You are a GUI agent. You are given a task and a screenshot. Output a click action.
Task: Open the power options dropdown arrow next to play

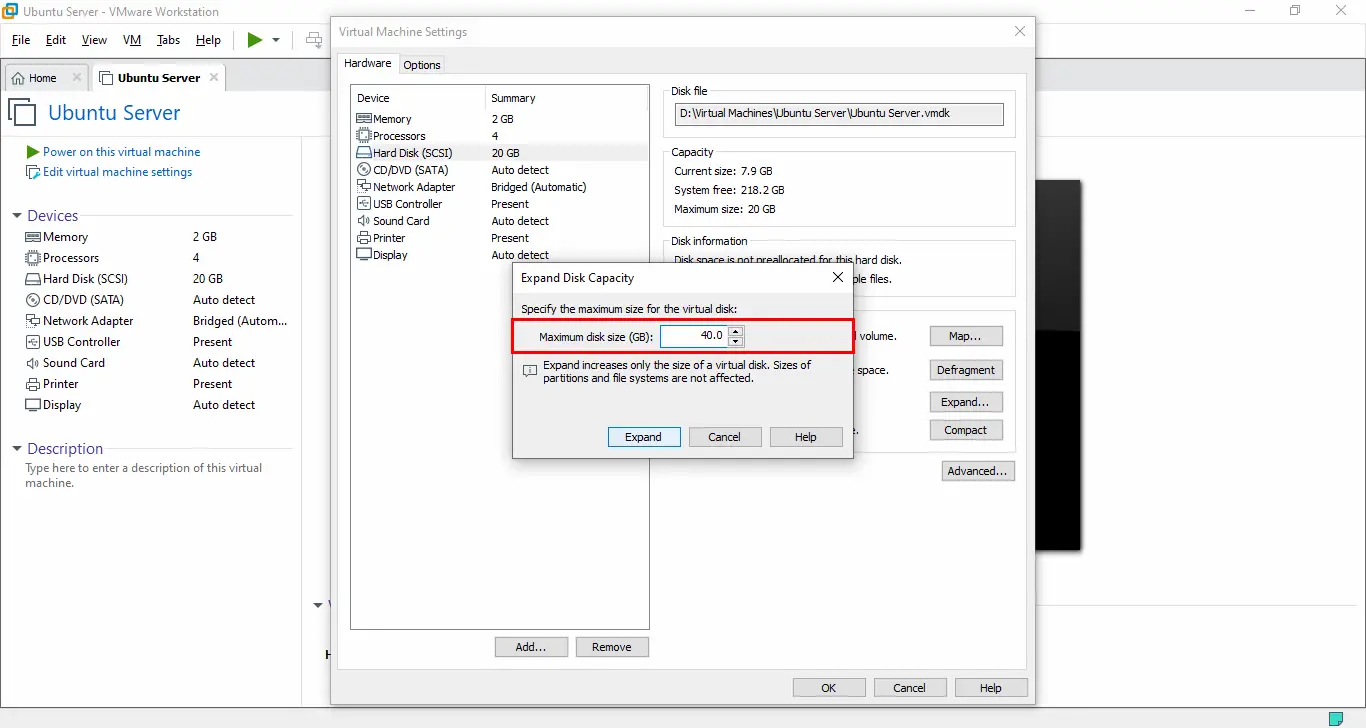[x=276, y=40]
